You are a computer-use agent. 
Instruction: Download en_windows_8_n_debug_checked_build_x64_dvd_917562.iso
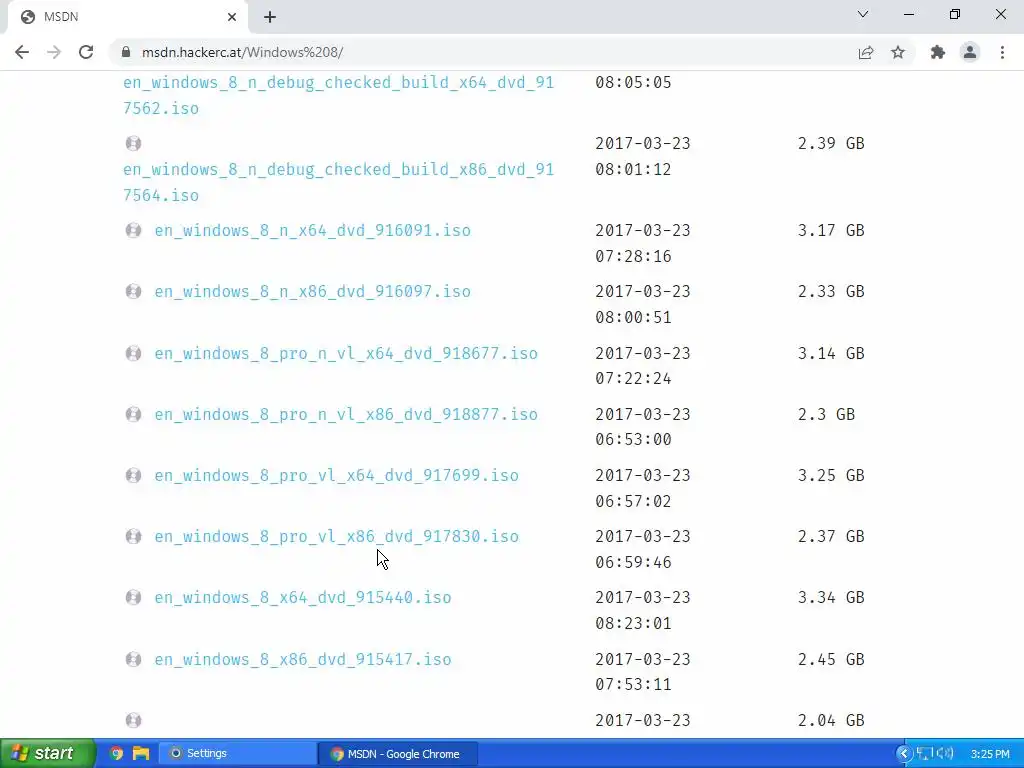click(x=338, y=95)
